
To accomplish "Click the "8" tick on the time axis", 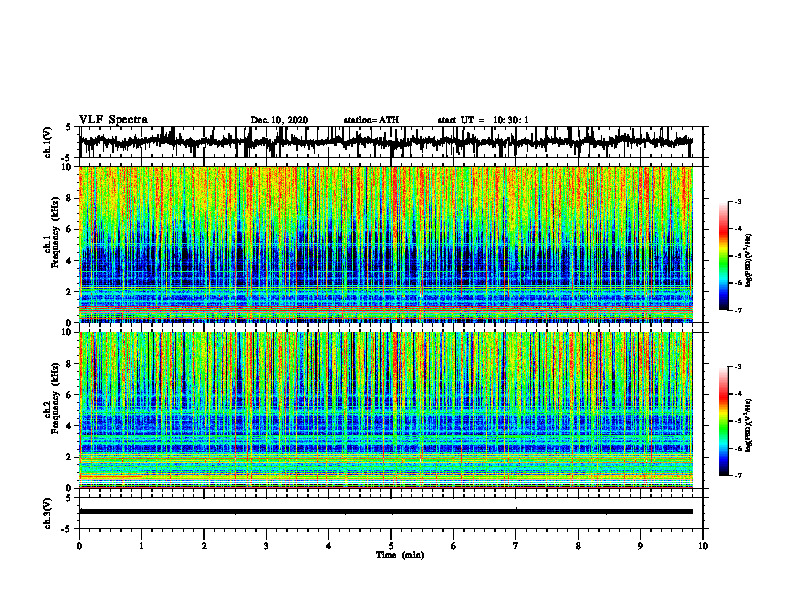I will (578, 546).
